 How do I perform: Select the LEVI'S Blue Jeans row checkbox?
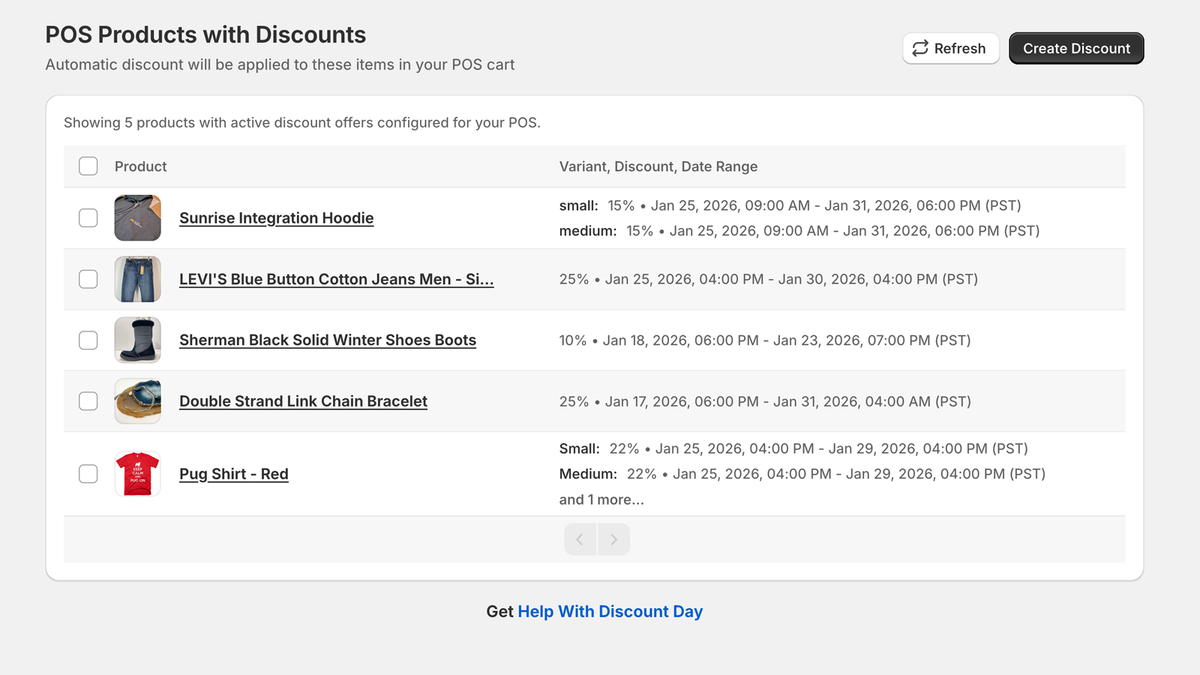click(88, 279)
